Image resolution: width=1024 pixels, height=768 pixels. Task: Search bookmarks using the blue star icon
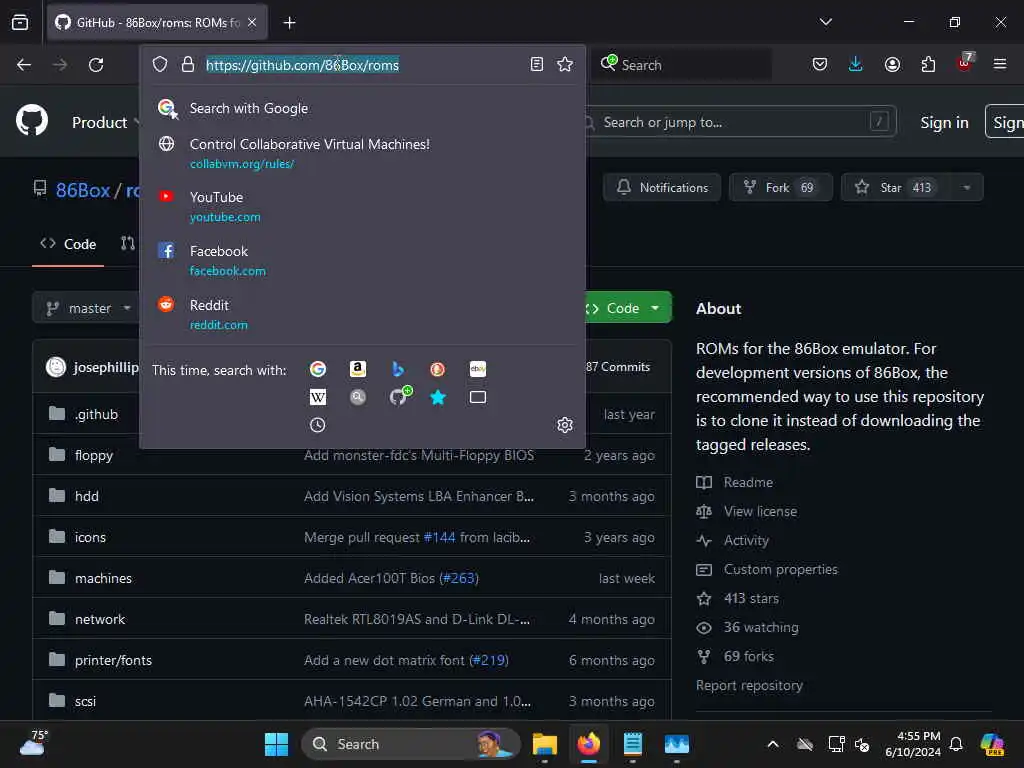coord(438,397)
